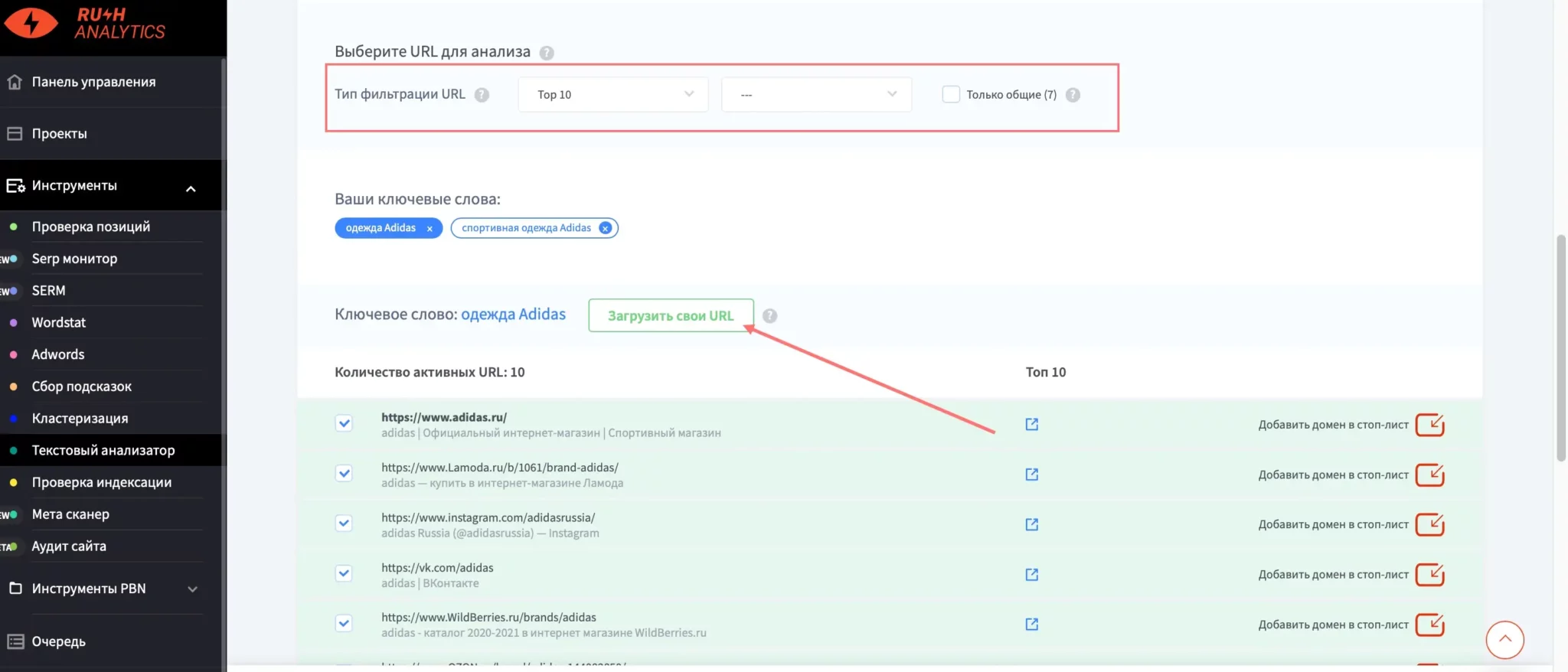The height and width of the screenshot is (672, 1568).
Task: Click 'Загрузить свои URL' button
Action: tap(670, 315)
